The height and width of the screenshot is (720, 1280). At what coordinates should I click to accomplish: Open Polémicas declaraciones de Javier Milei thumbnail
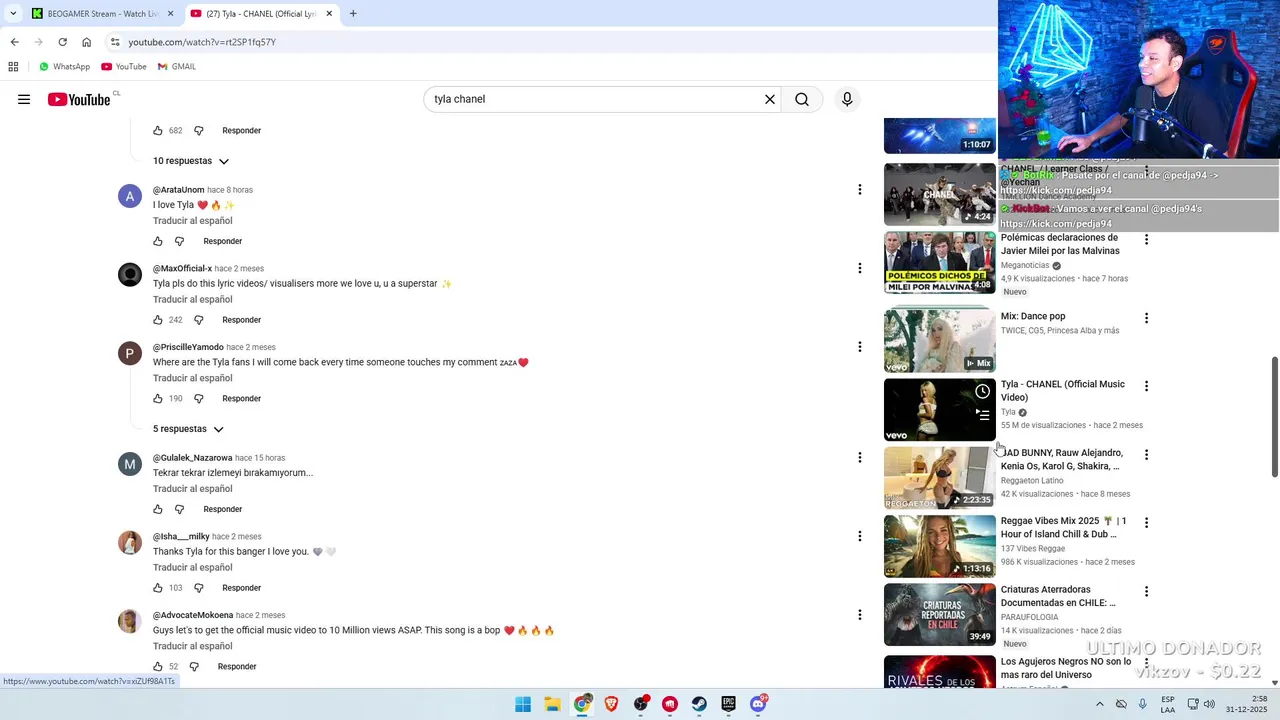pos(940,263)
